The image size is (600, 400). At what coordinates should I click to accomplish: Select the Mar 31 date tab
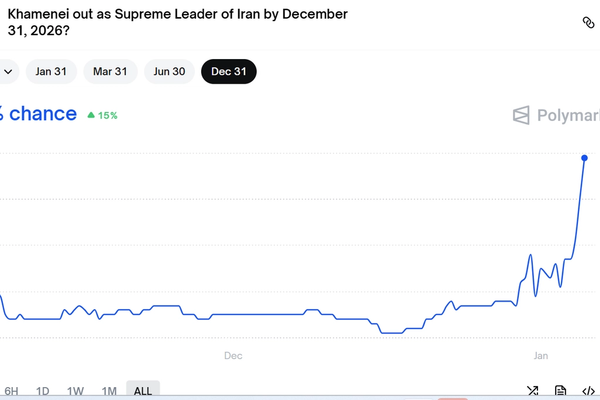110,71
